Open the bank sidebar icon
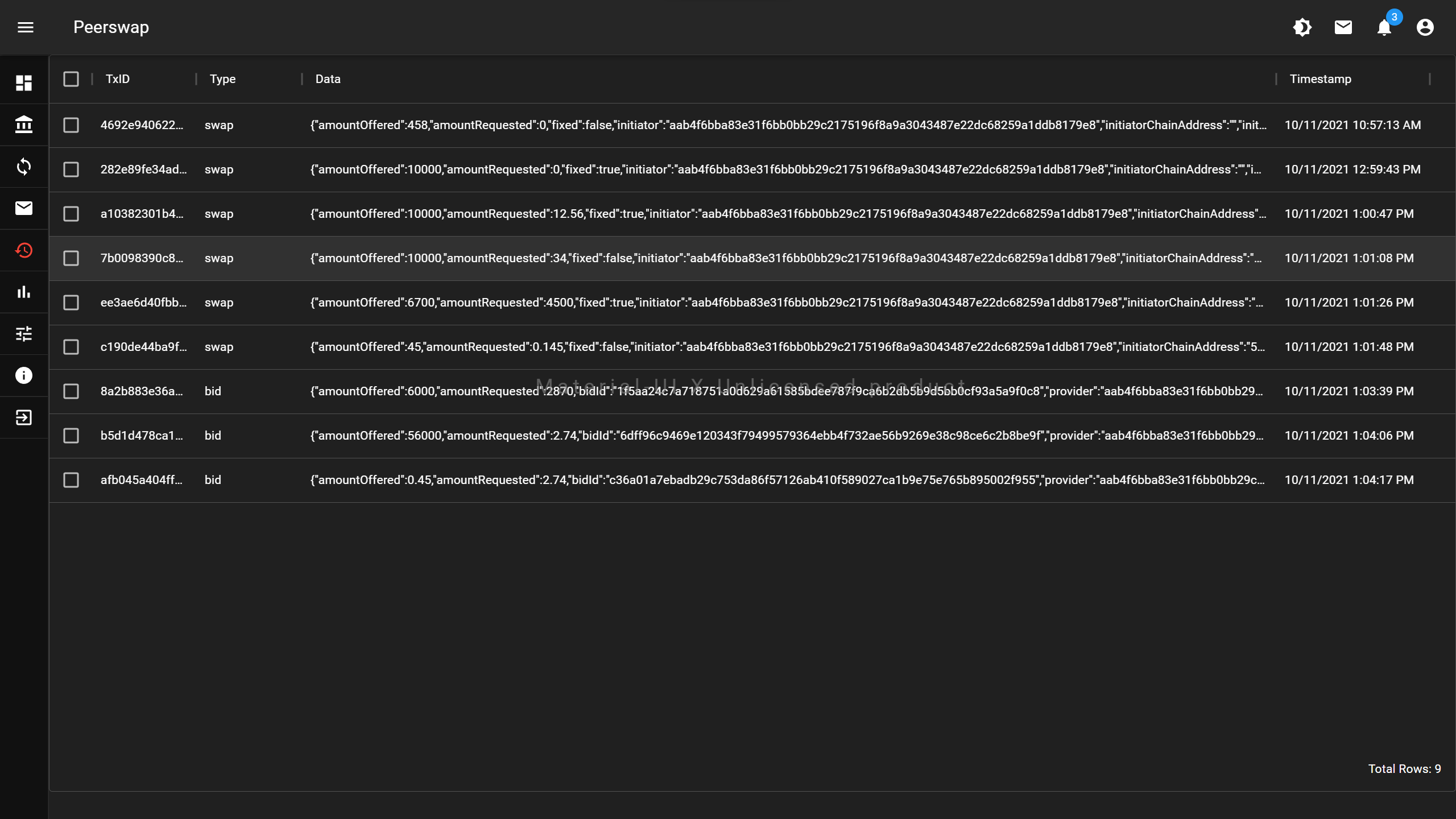1456x819 pixels. click(x=24, y=125)
